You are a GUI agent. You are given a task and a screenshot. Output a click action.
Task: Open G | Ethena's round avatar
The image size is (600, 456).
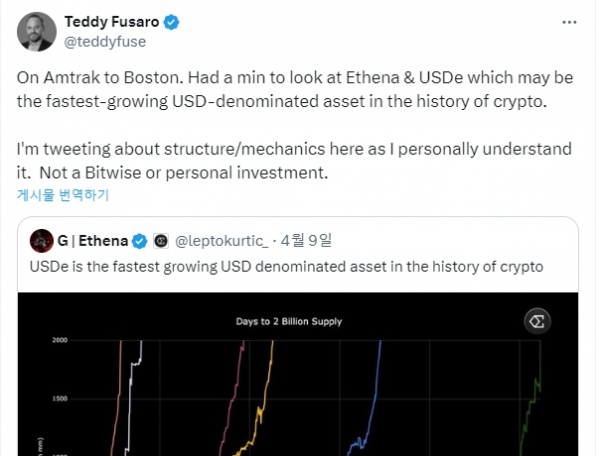41,241
